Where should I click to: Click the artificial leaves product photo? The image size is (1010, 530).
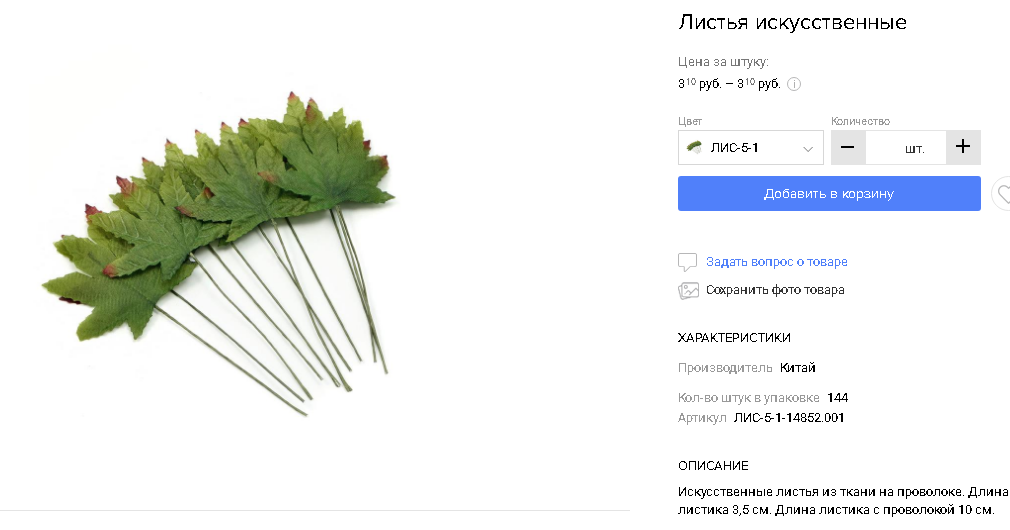[218, 253]
